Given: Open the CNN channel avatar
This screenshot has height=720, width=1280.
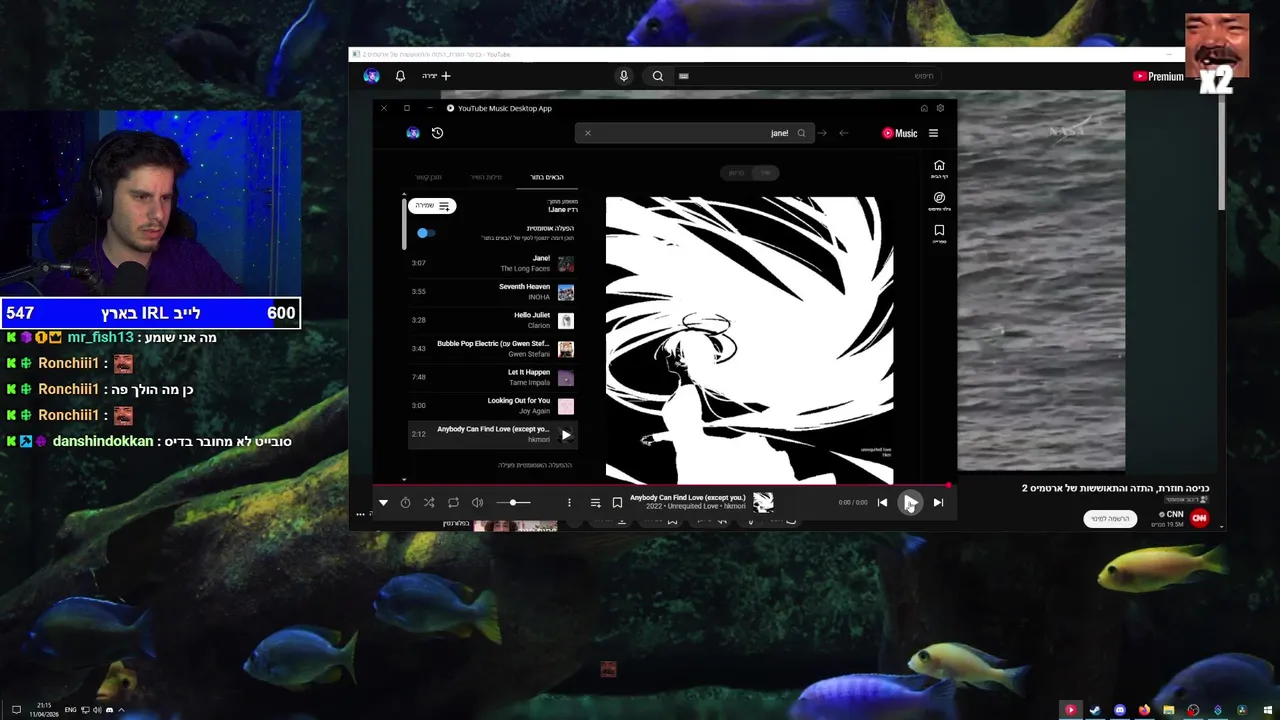Looking at the screenshot, I should pyautogui.click(x=1199, y=518).
